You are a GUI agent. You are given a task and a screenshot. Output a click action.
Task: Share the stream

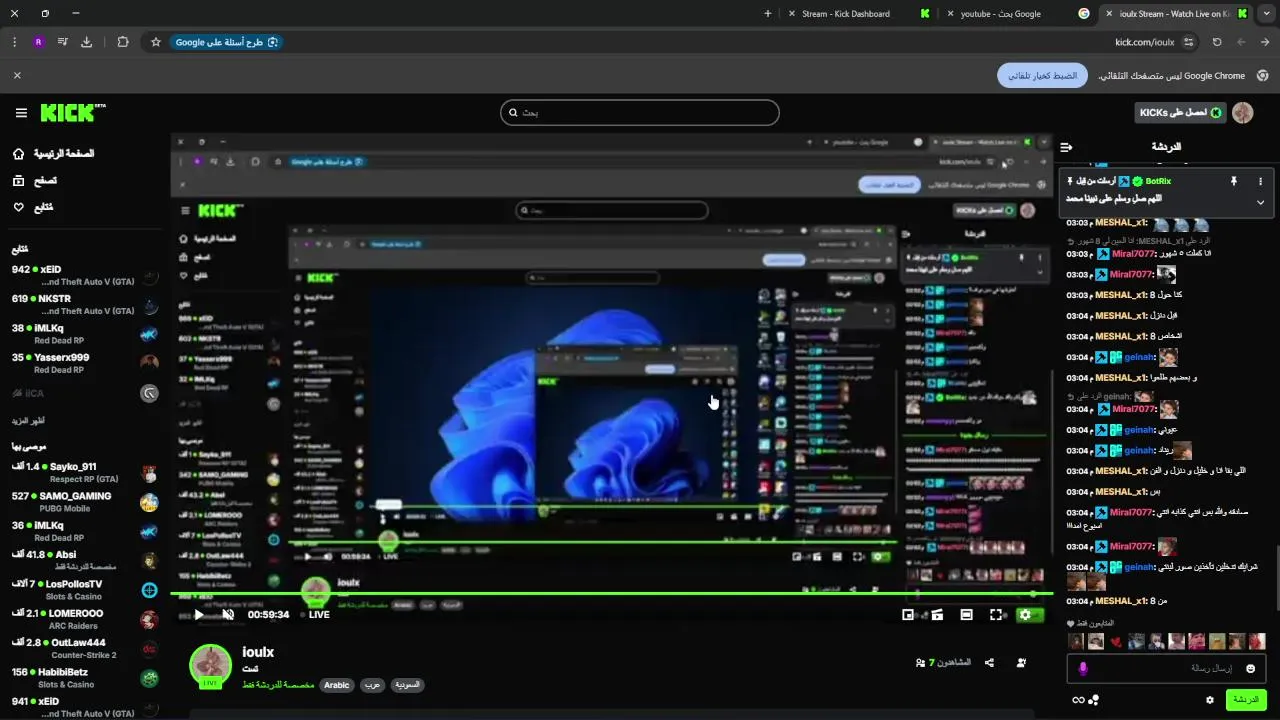click(989, 662)
